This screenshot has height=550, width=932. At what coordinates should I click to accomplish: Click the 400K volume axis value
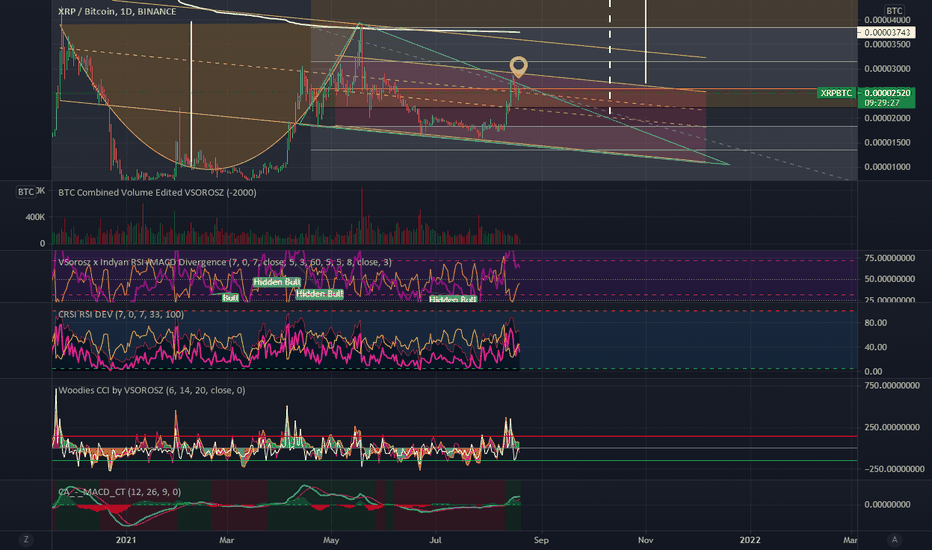[x=35, y=218]
